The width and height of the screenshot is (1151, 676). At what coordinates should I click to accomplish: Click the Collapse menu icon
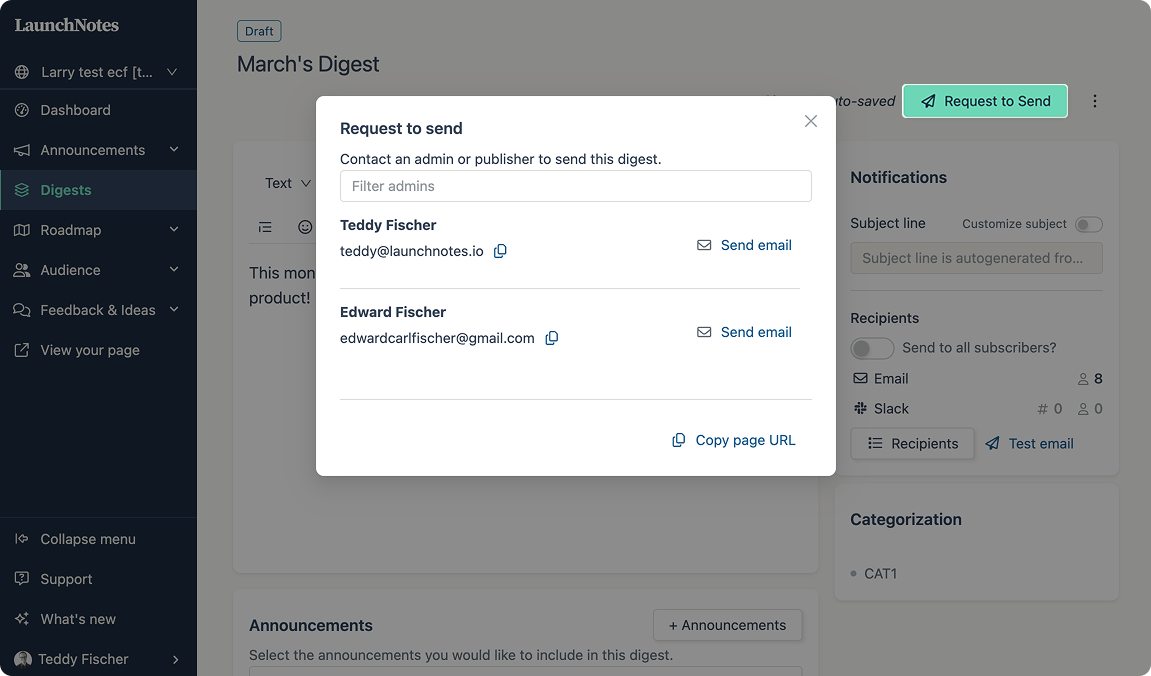click(x=22, y=539)
